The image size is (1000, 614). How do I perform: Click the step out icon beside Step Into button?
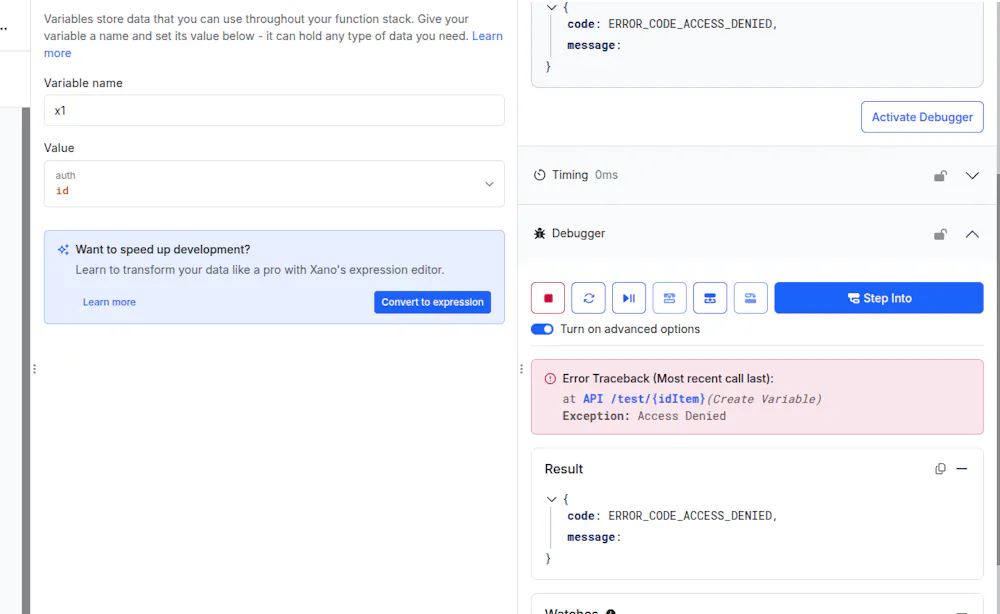(750, 297)
